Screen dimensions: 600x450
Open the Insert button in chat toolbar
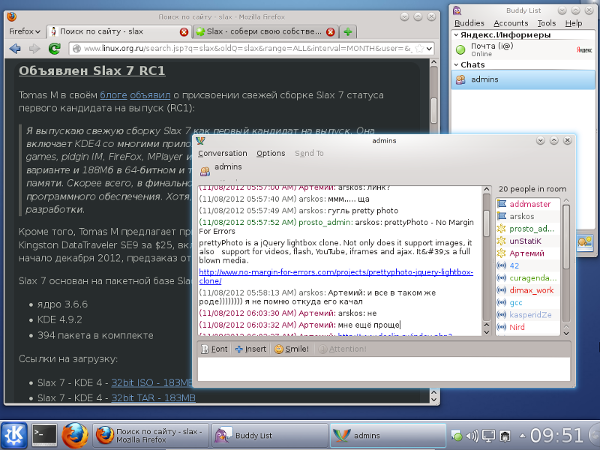[251, 349]
